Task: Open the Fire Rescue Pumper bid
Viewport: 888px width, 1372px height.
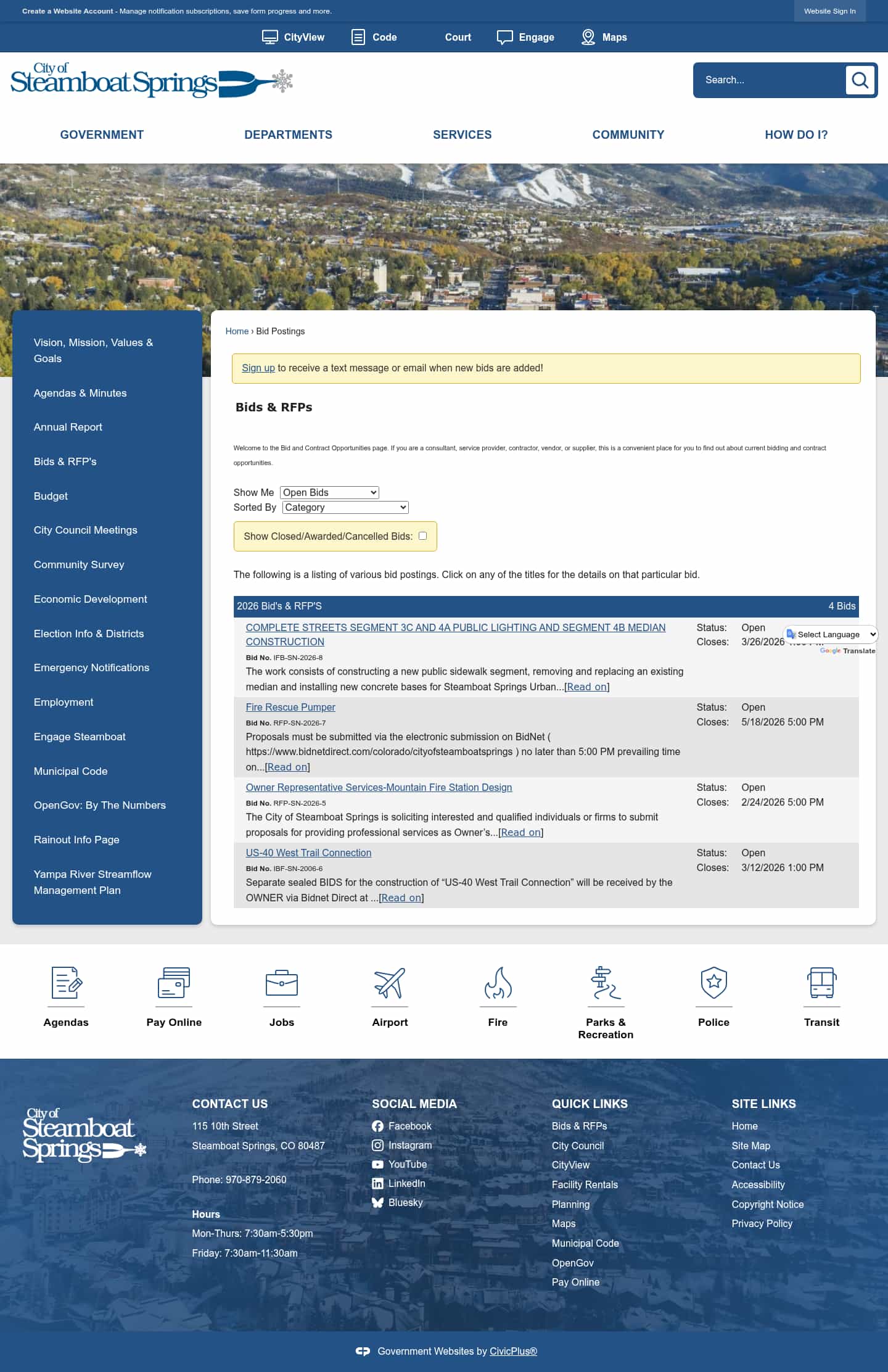Action: tap(290, 707)
